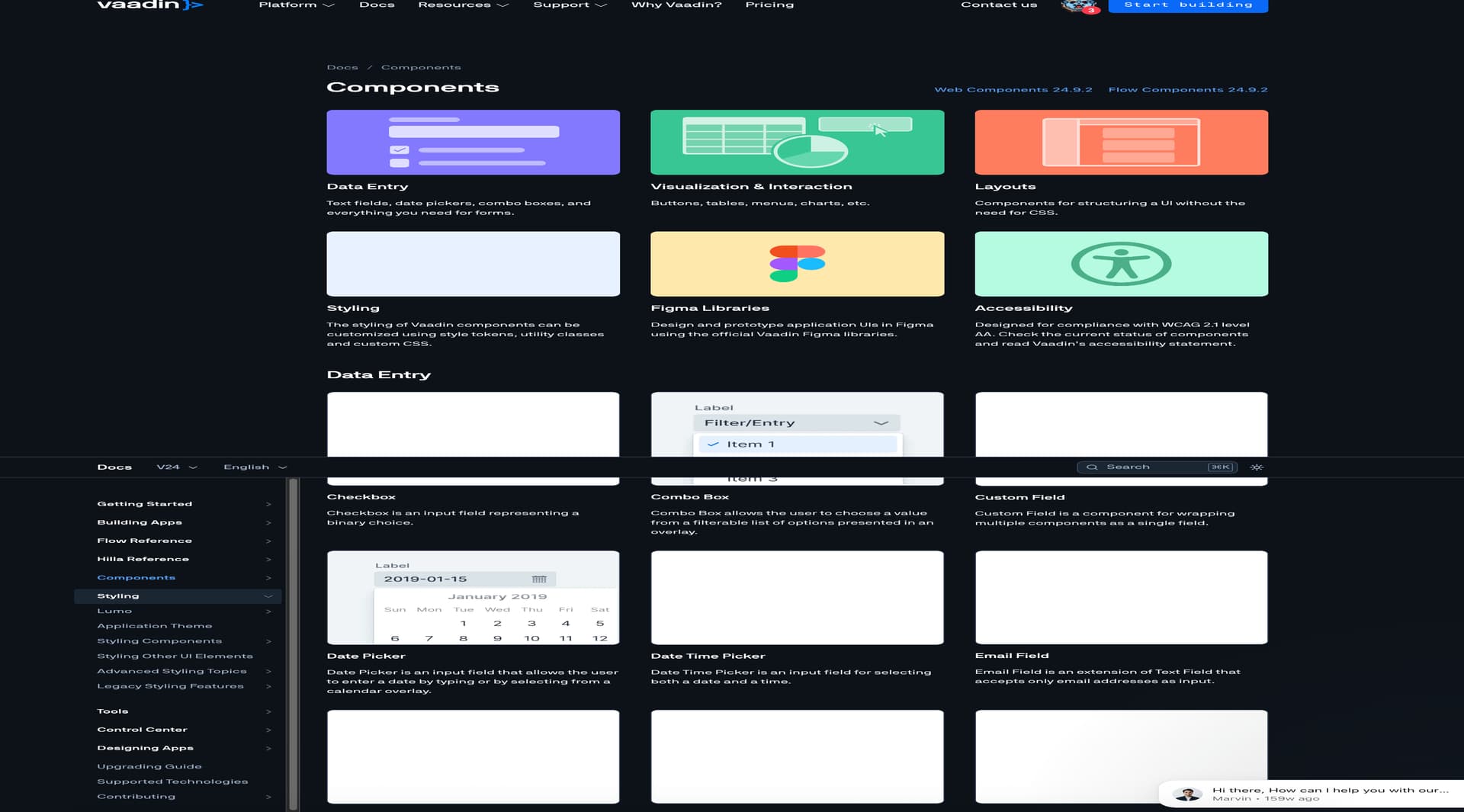Click the Vaadin logo
The image size is (1464, 812).
tap(149, 5)
